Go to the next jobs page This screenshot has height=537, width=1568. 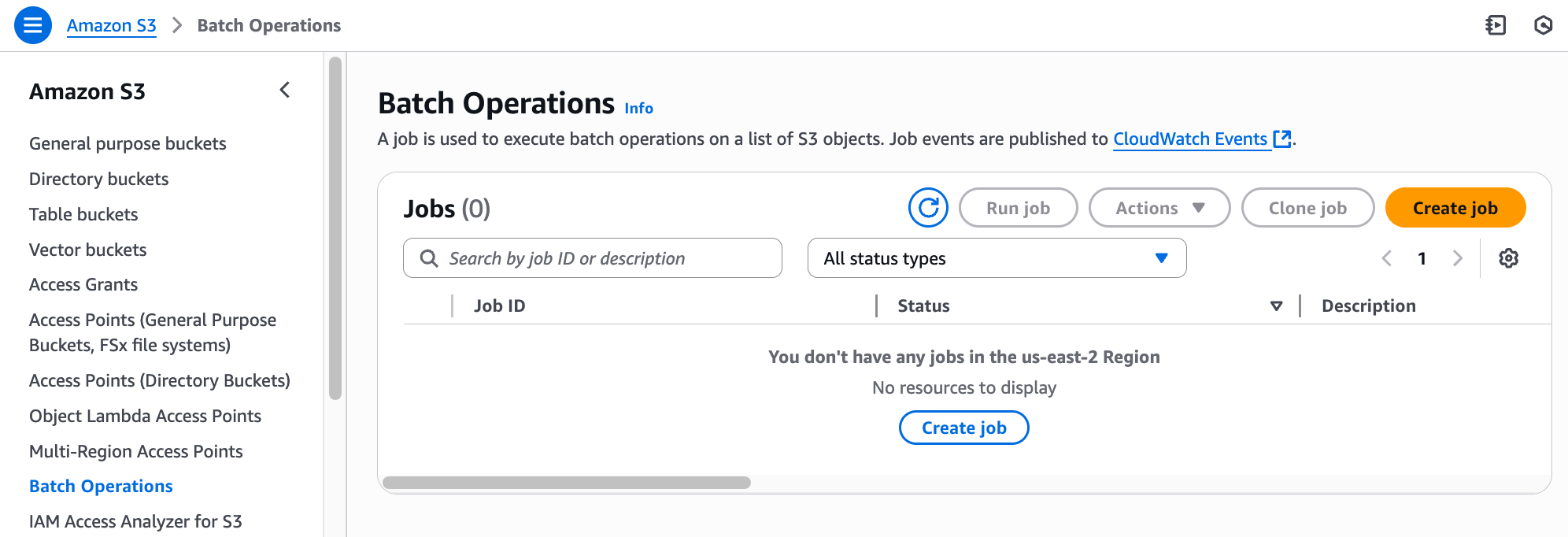coord(1457,258)
